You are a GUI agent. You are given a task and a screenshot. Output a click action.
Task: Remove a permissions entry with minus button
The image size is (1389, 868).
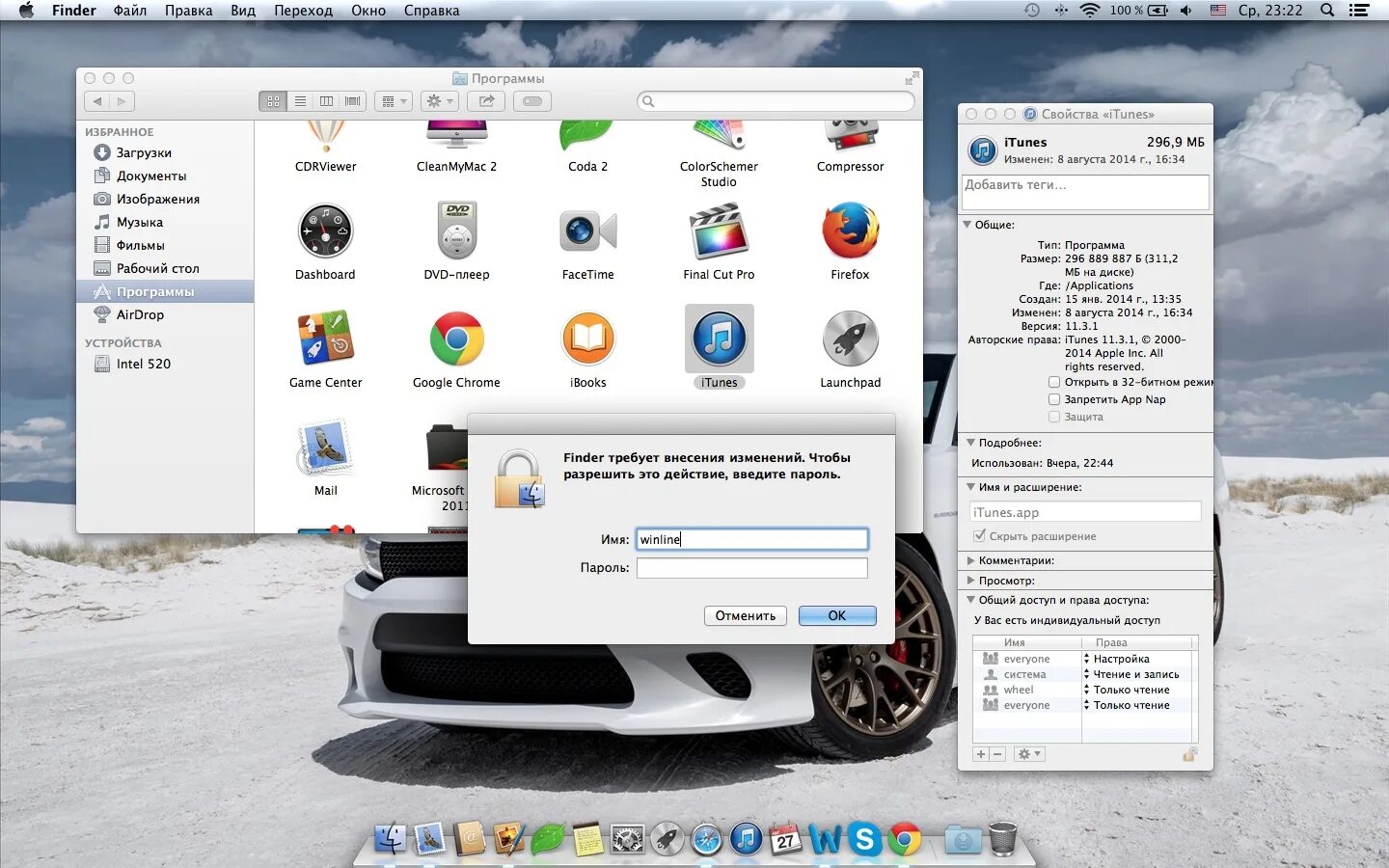tap(998, 754)
